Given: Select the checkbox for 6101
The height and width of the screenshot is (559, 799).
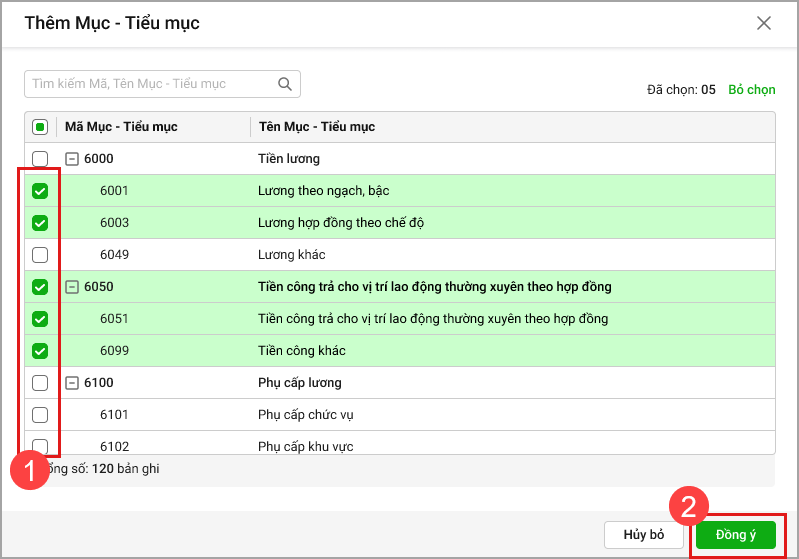Looking at the screenshot, I should pyautogui.click(x=40, y=415).
